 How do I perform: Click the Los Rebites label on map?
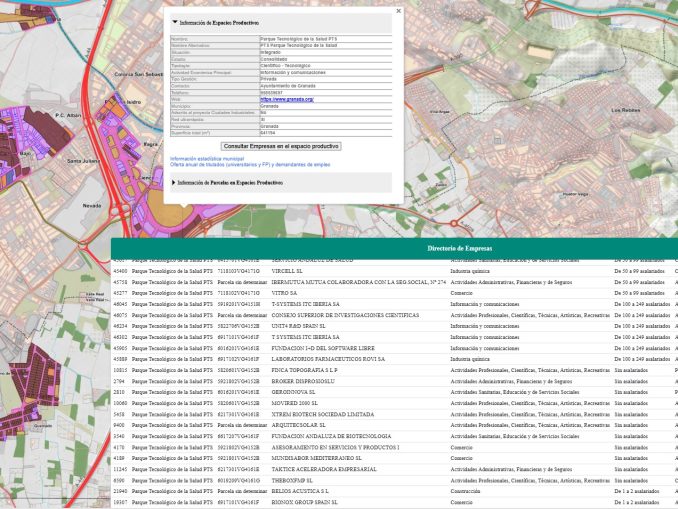(x=624, y=110)
